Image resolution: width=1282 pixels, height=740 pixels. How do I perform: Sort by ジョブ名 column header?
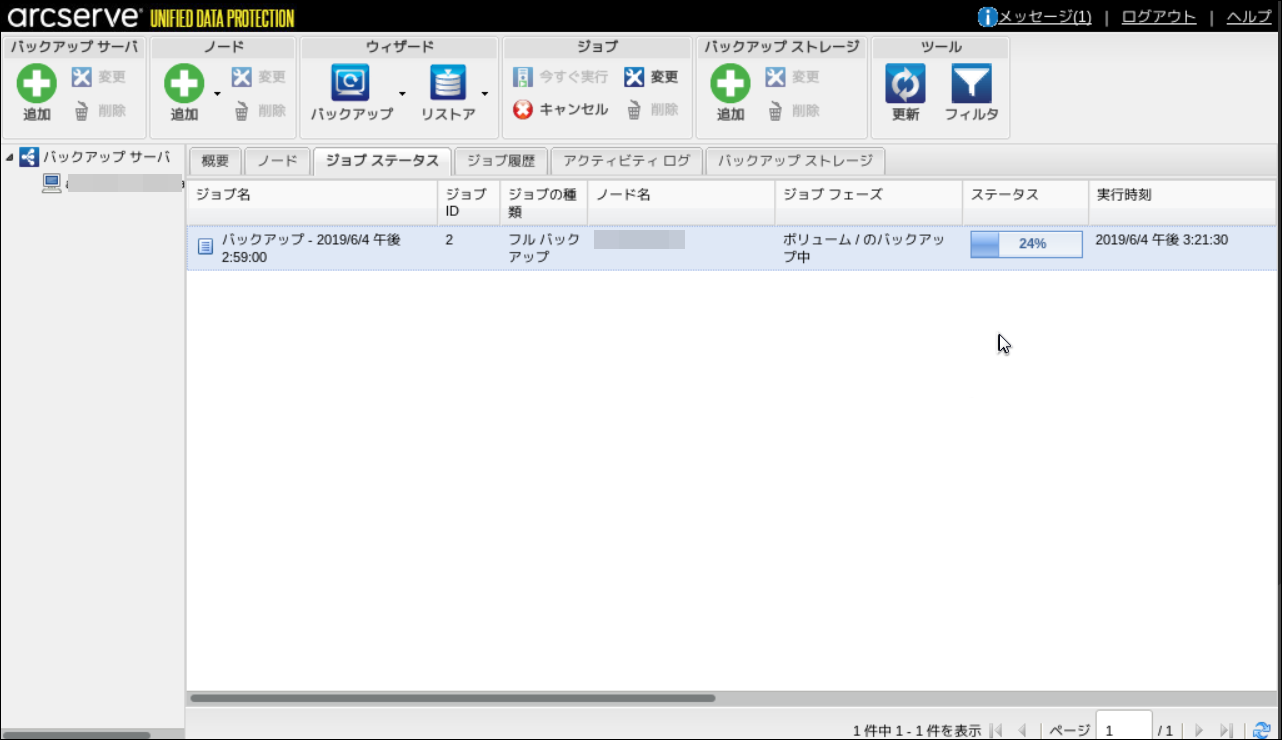point(312,203)
